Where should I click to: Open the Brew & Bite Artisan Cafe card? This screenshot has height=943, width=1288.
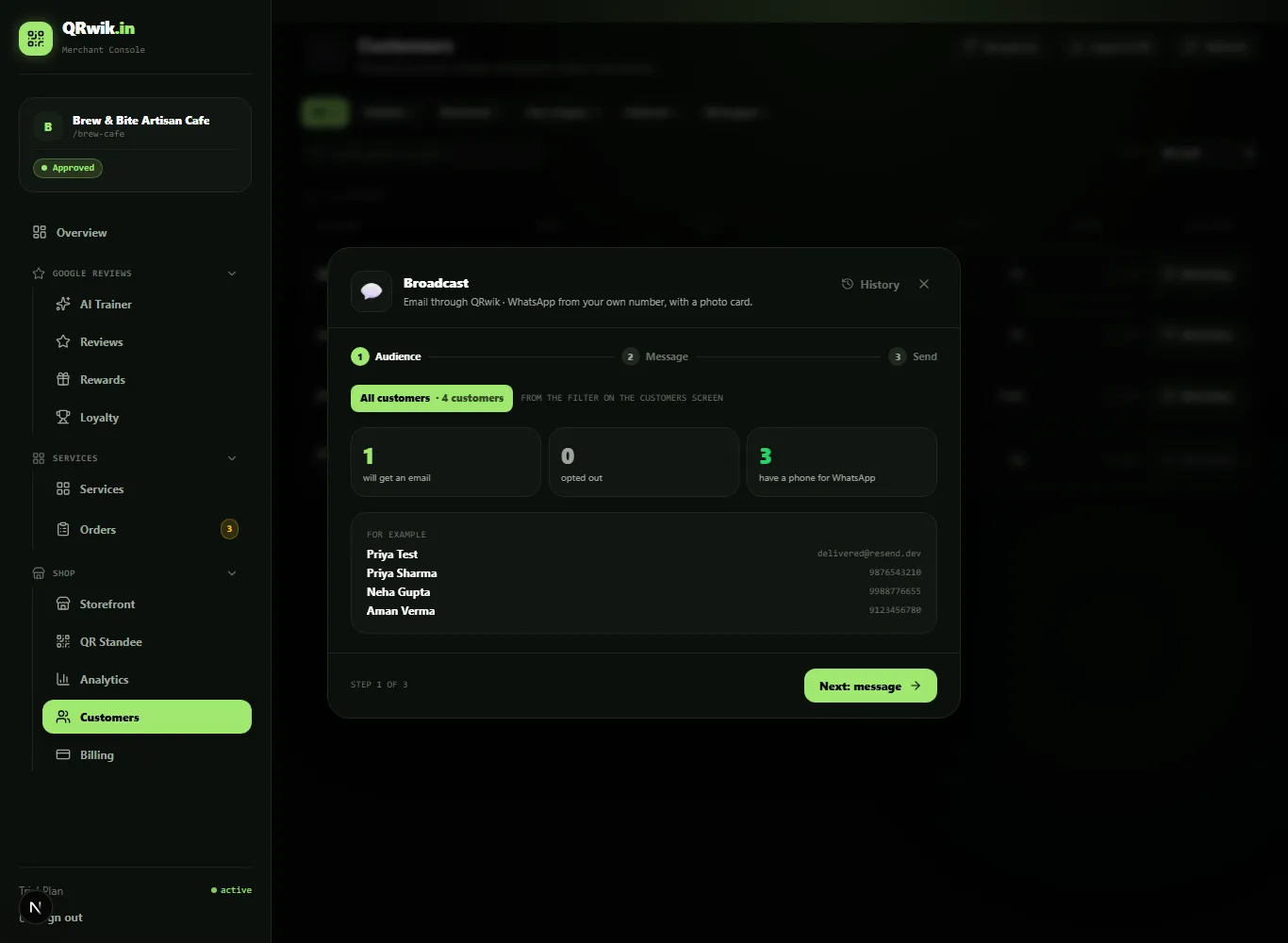pyautogui.click(x=135, y=145)
